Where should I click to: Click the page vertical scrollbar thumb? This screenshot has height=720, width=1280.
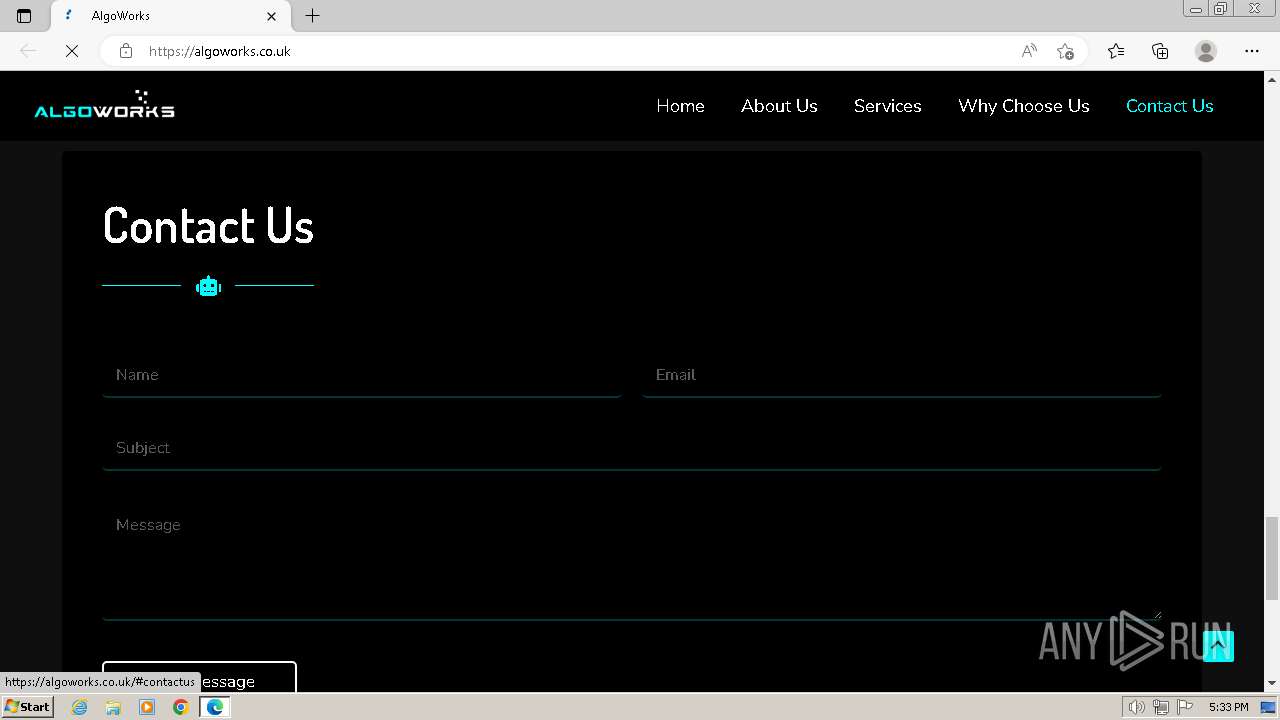[1271, 558]
